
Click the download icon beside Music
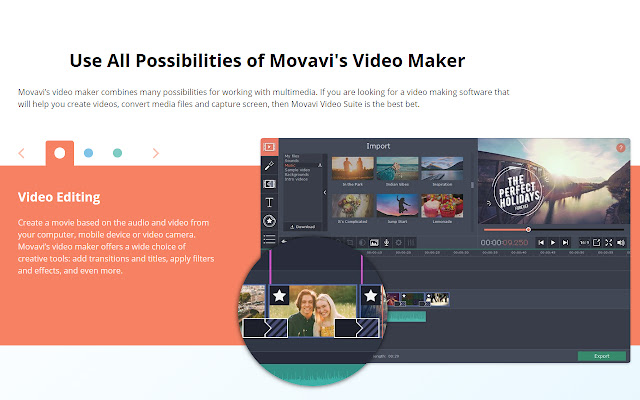[320, 165]
